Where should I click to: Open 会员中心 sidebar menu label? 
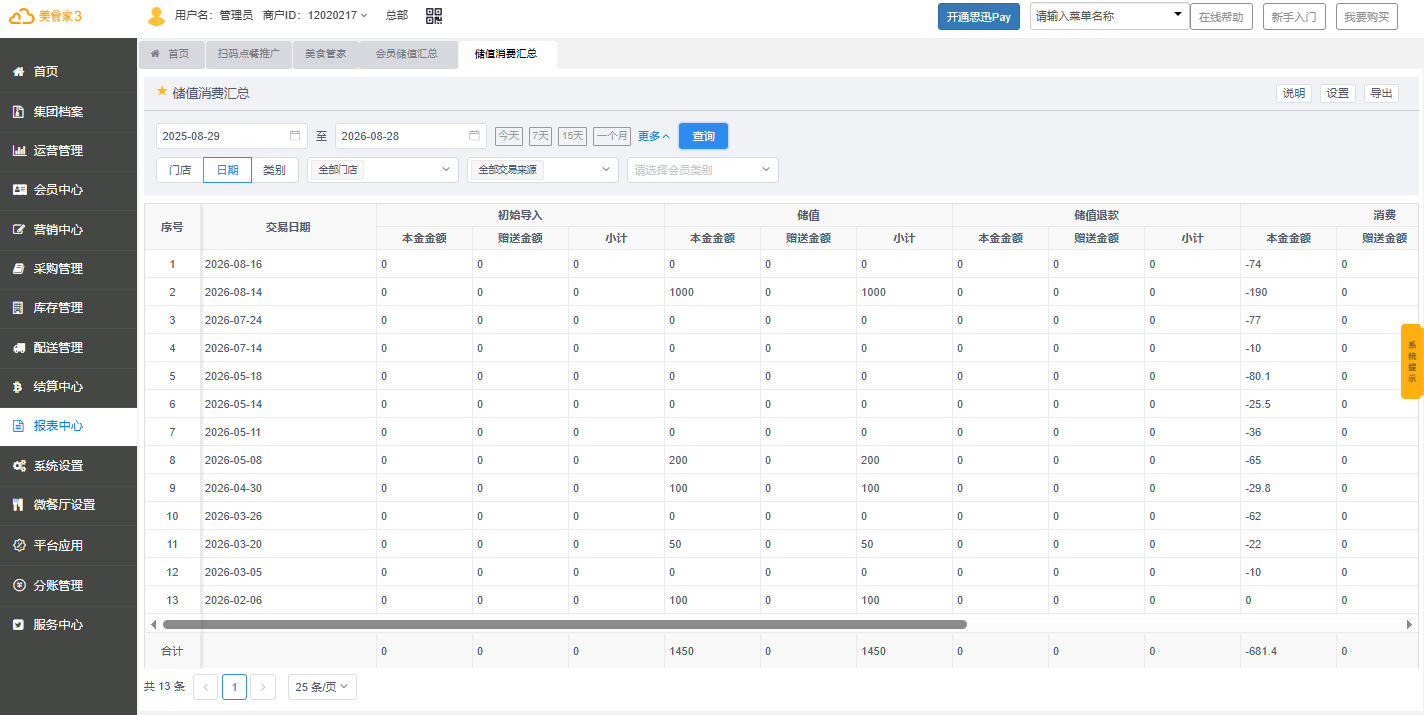click(58, 190)
